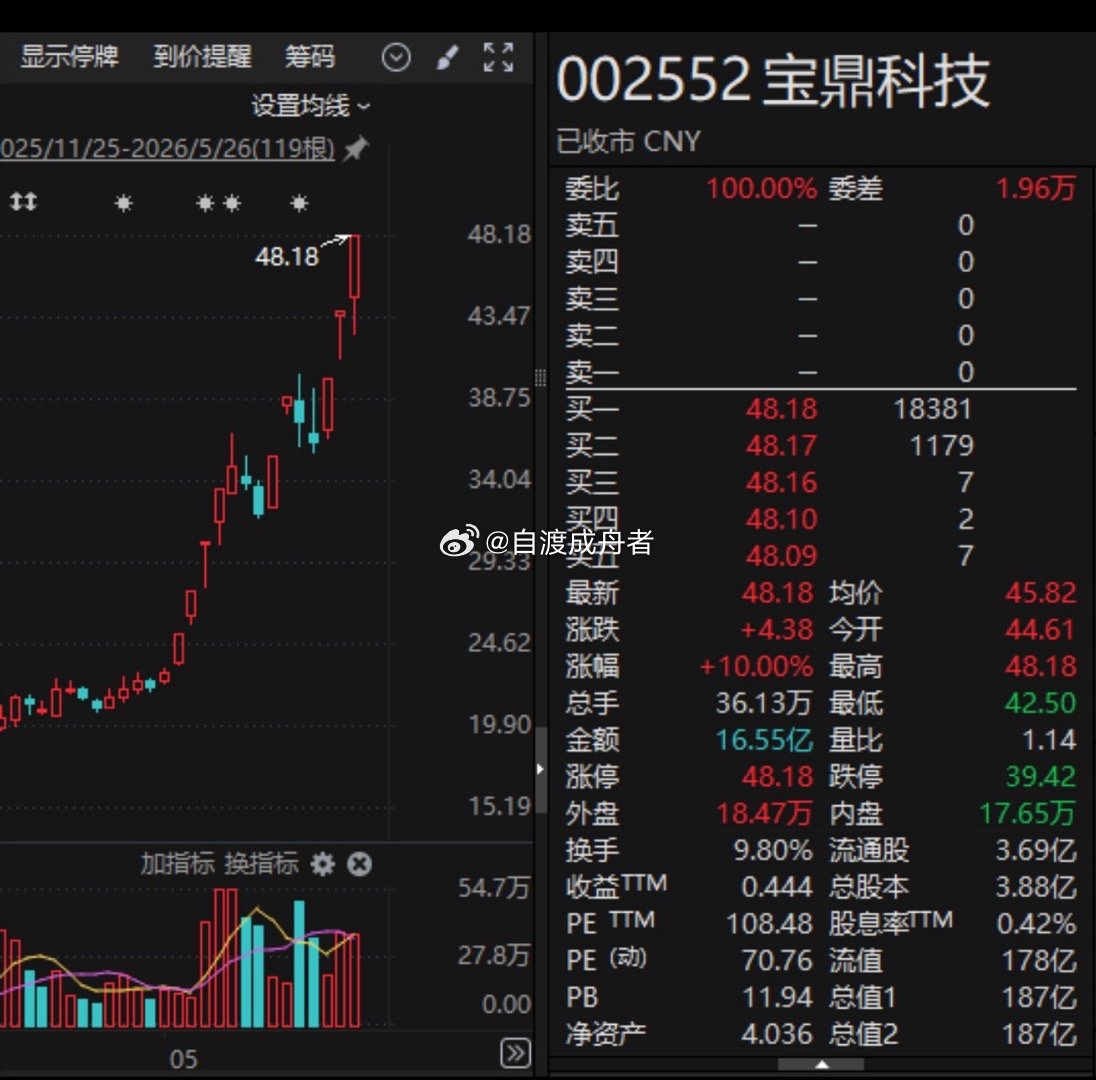Viewport: 1096px width, 1080px height.
Task: Click the 买一 volume 18381
Action: click(x=933, y=409)
